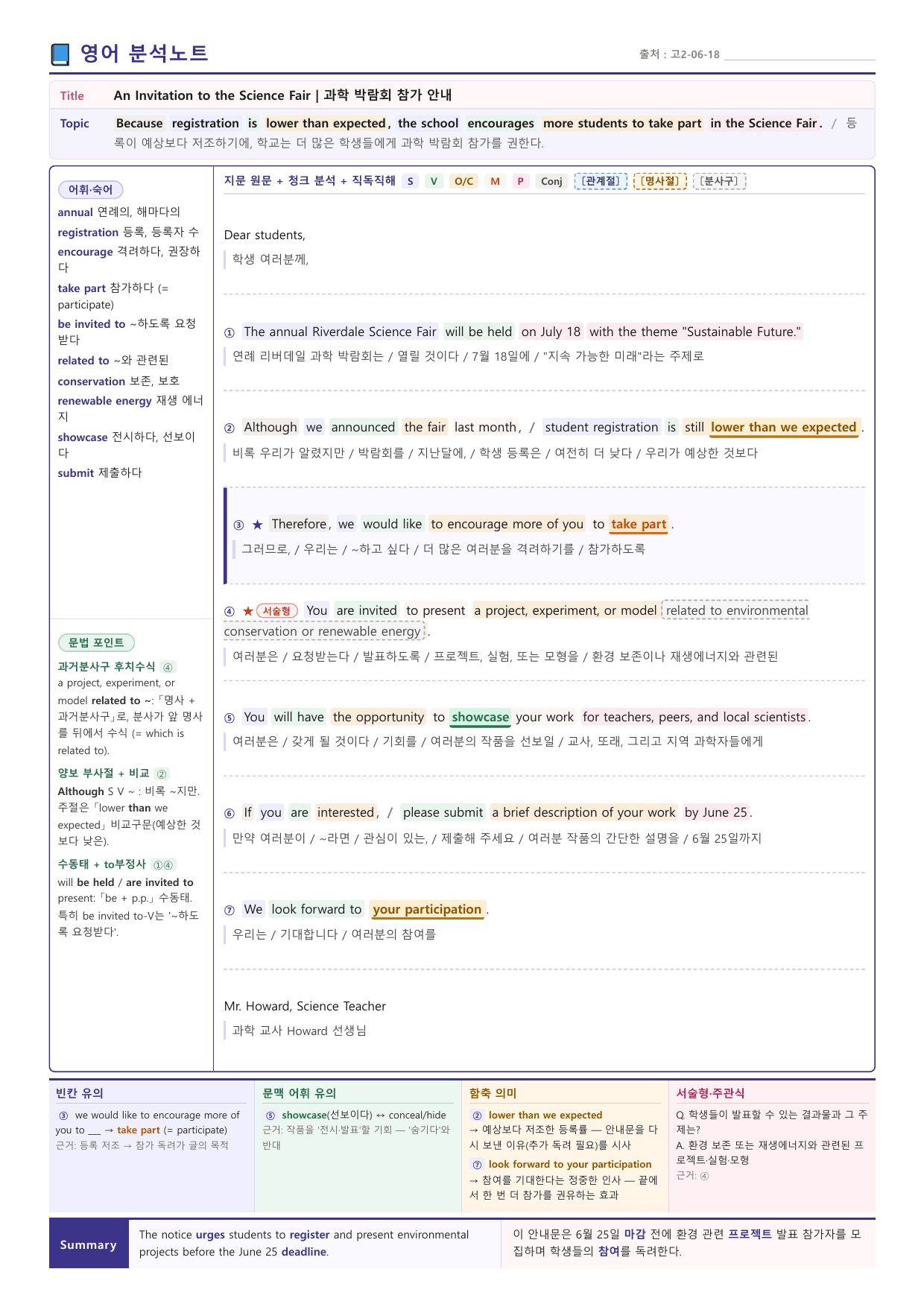This screenshot has width=924, height=1307.
Task: Open the 문법 포인트 section header
Action: point(96,642)
